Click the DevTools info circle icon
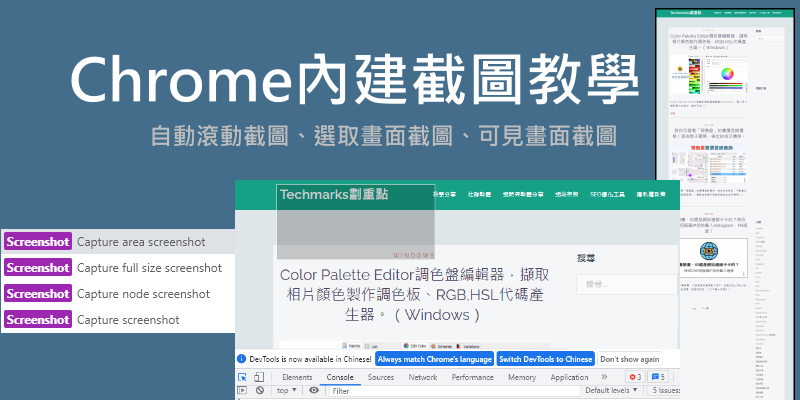This screenshot has height=400, width=800. (242, 359)
